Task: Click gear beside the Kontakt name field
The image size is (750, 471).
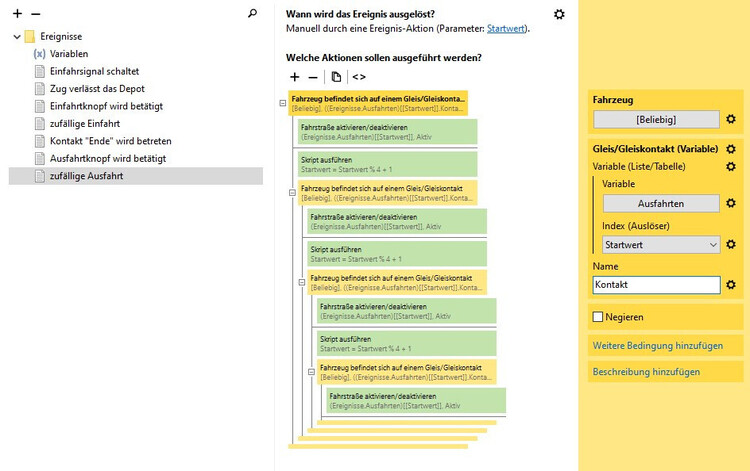Action: (731, 285)
